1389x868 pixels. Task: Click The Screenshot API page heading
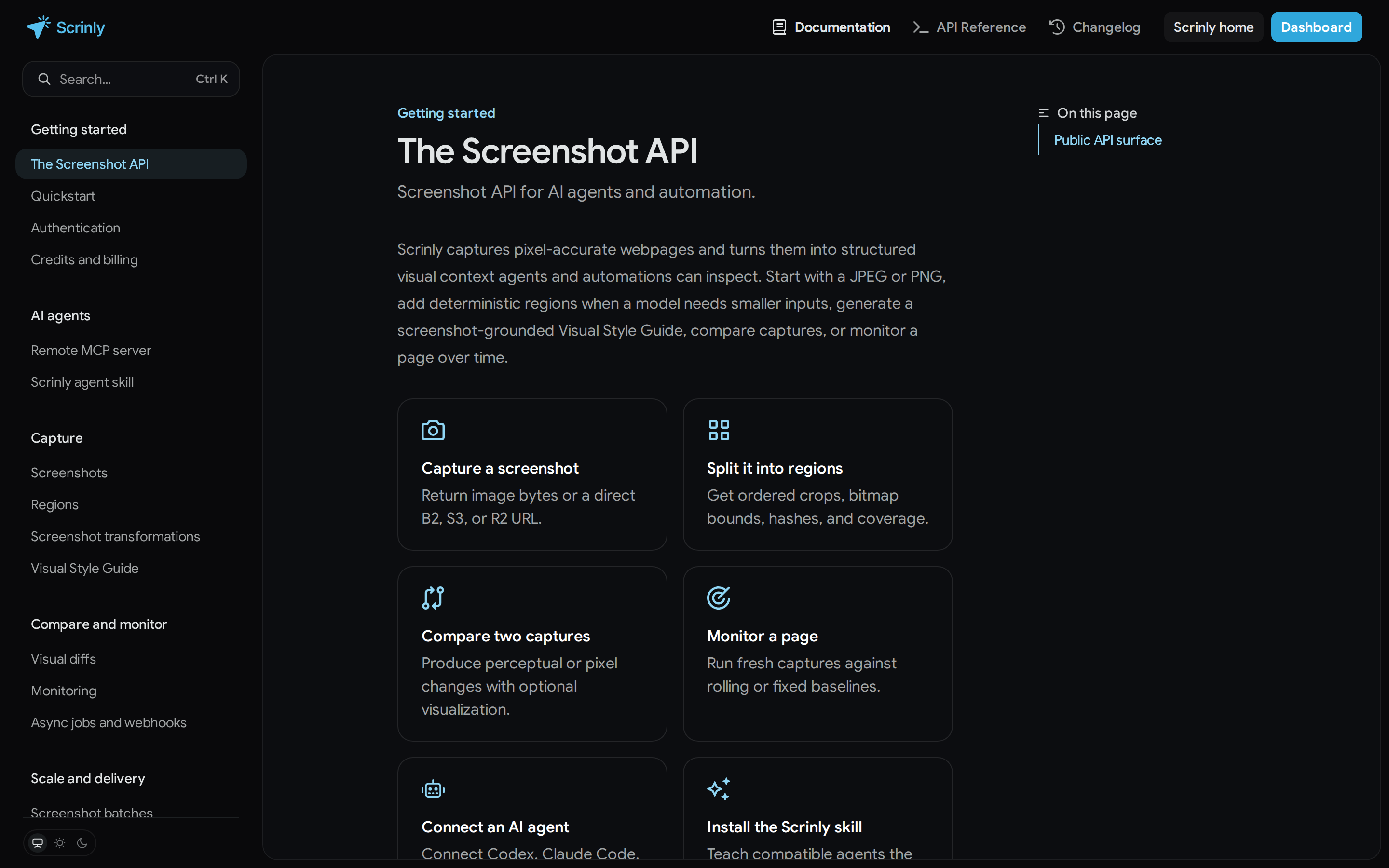(x=547, y=151)
